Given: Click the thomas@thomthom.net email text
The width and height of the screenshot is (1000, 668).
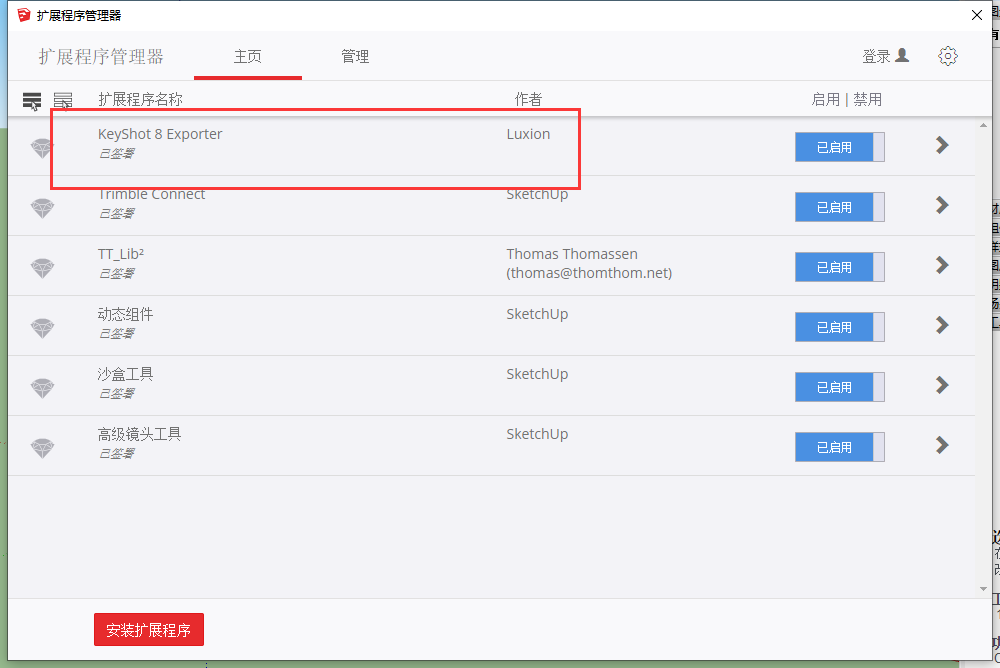Looking at the screenshot, I should (x=589, y=273).
